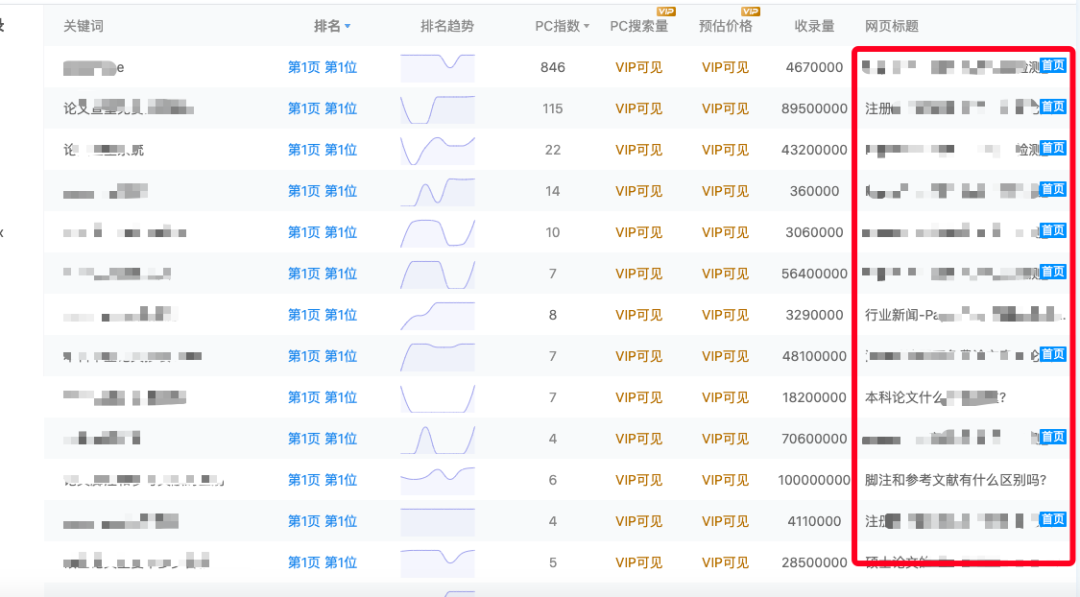Screen dimensions: 1080x597
Task: Click VIP可见 under 预估价格 in the first row
Action: pyautogui.click(x=726, y=67)
